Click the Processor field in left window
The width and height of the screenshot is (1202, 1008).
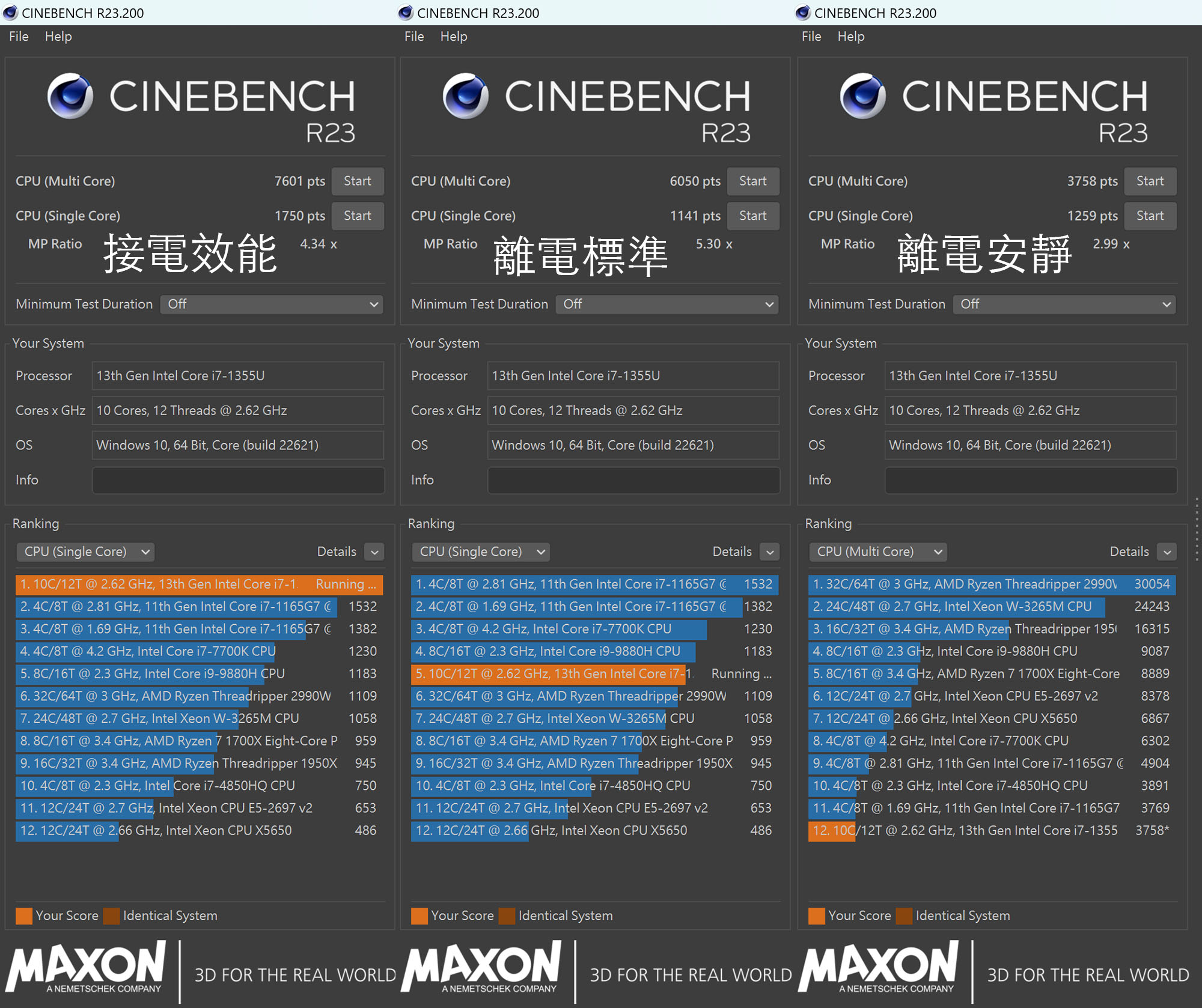(x=238, y=376)
